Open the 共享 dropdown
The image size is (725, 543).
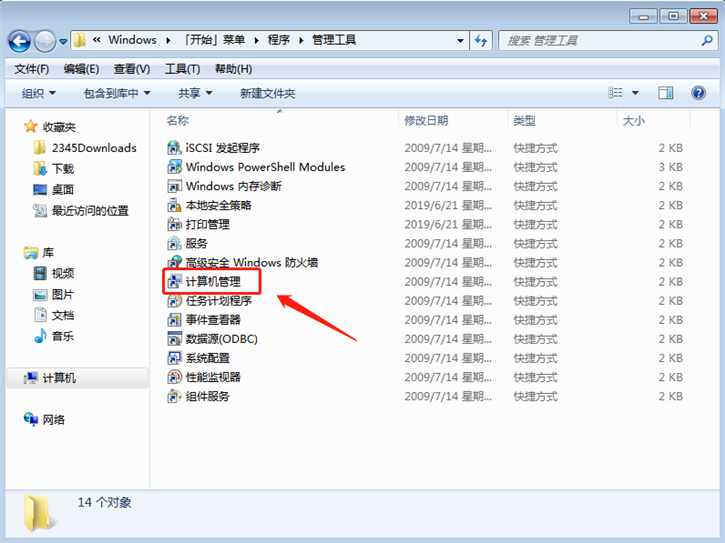195,93
